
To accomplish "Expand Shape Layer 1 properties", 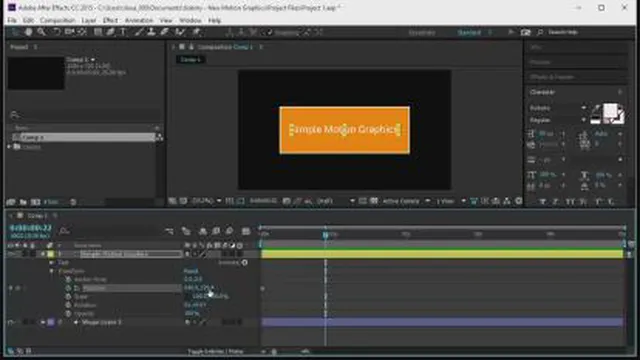I will tap(43, 322).
